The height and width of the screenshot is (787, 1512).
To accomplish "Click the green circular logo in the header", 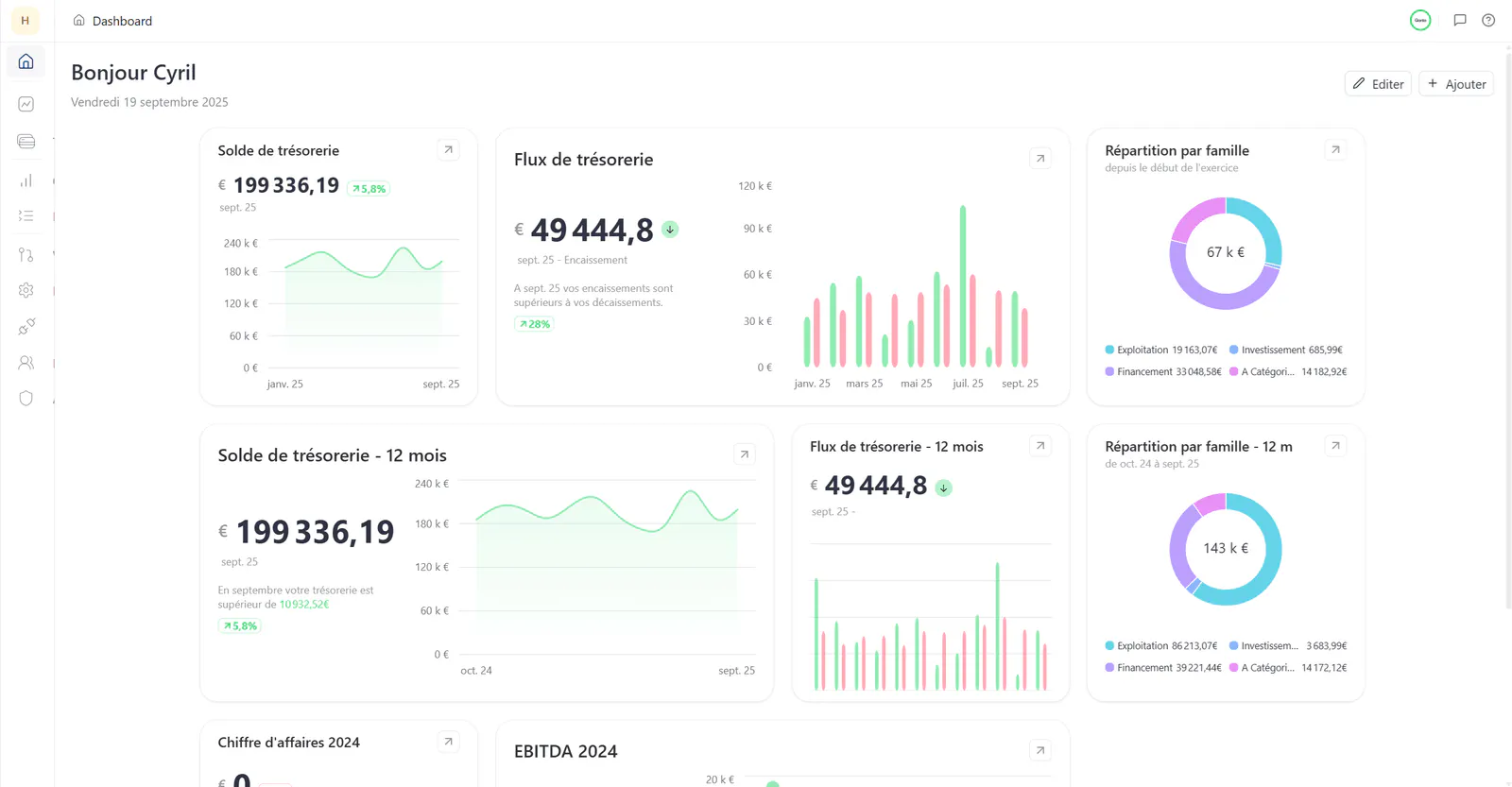I will pyautogui.click(x=1420, y=20).
